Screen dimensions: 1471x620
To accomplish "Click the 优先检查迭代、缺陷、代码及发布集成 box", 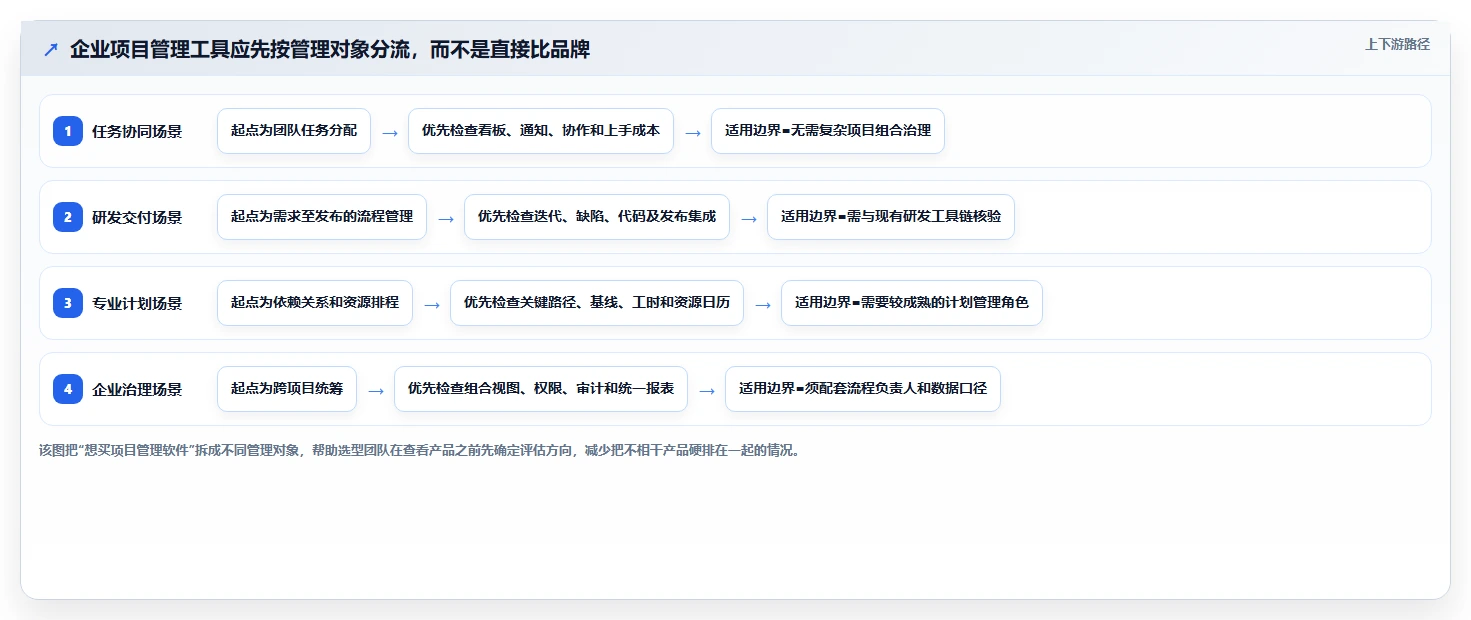I will coord(597,217).
